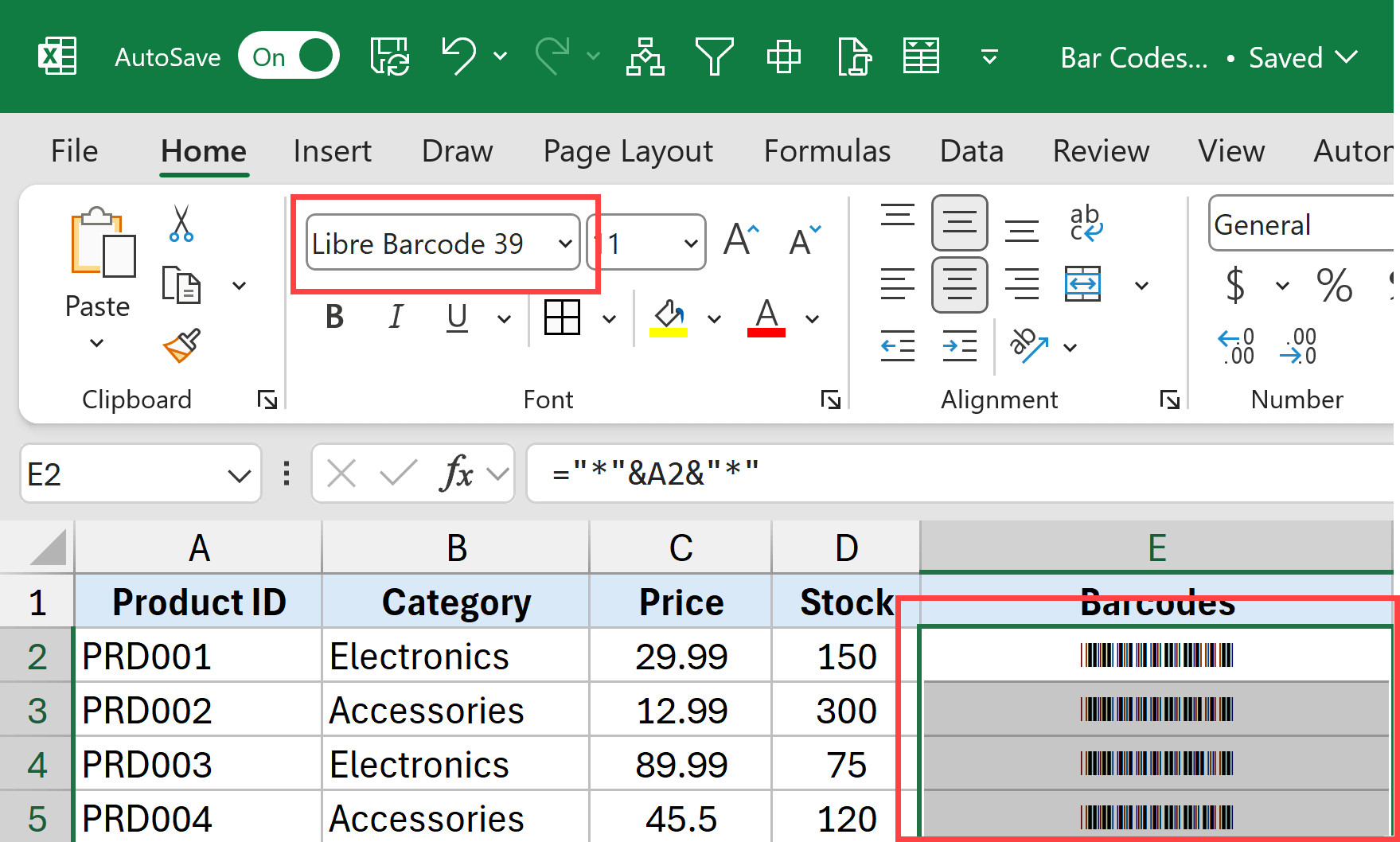Viewport: 1400px width, 842px height.
Task: Toggle Merge and Center alignment
Action: (x=1083, y=285)
